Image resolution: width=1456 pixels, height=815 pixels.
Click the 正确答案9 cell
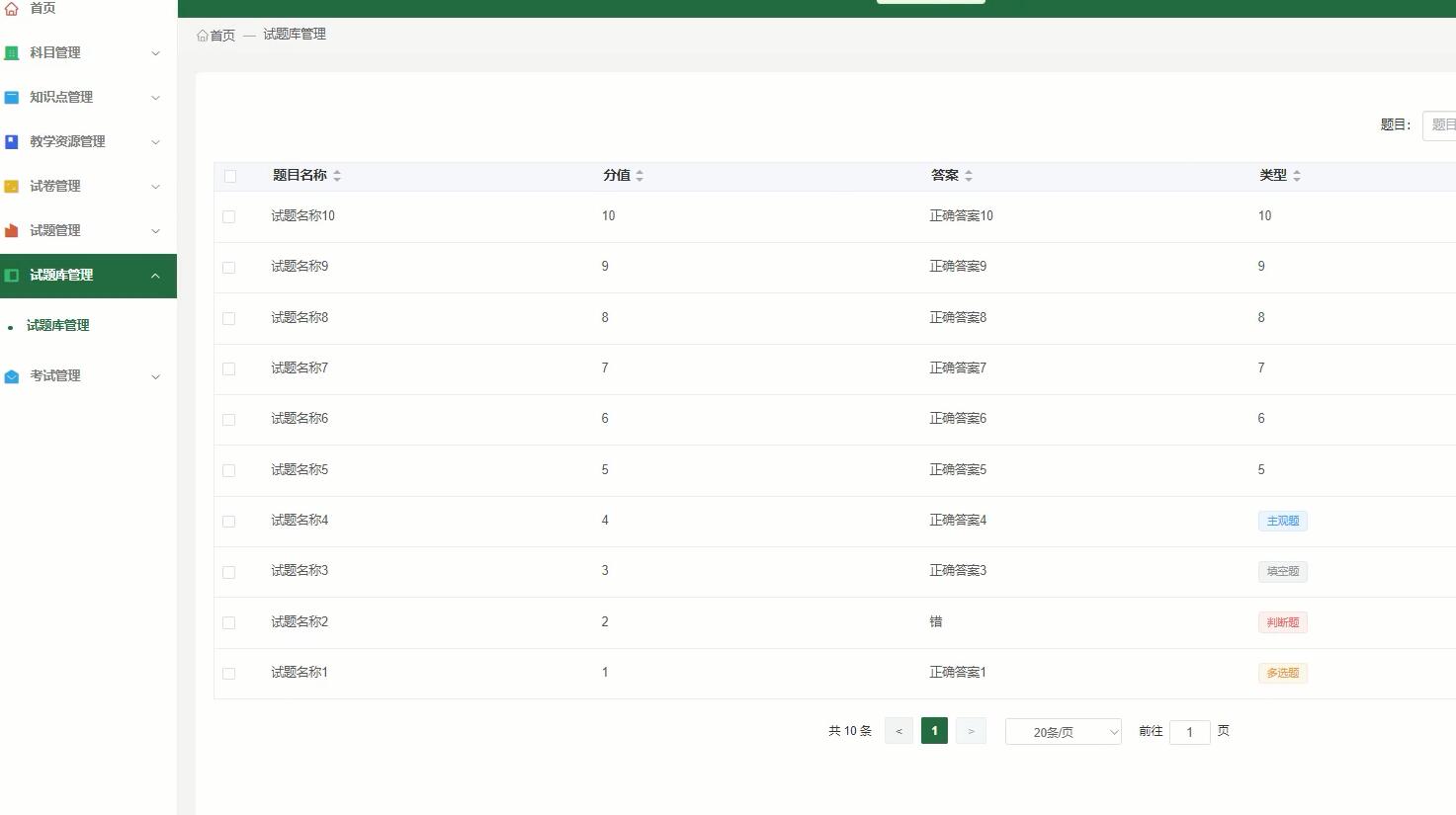pos(958,267)
